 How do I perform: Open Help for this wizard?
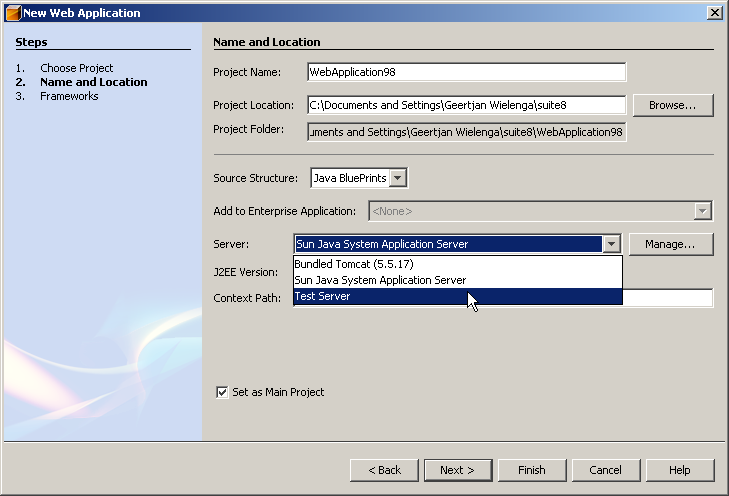coord(679,470)
